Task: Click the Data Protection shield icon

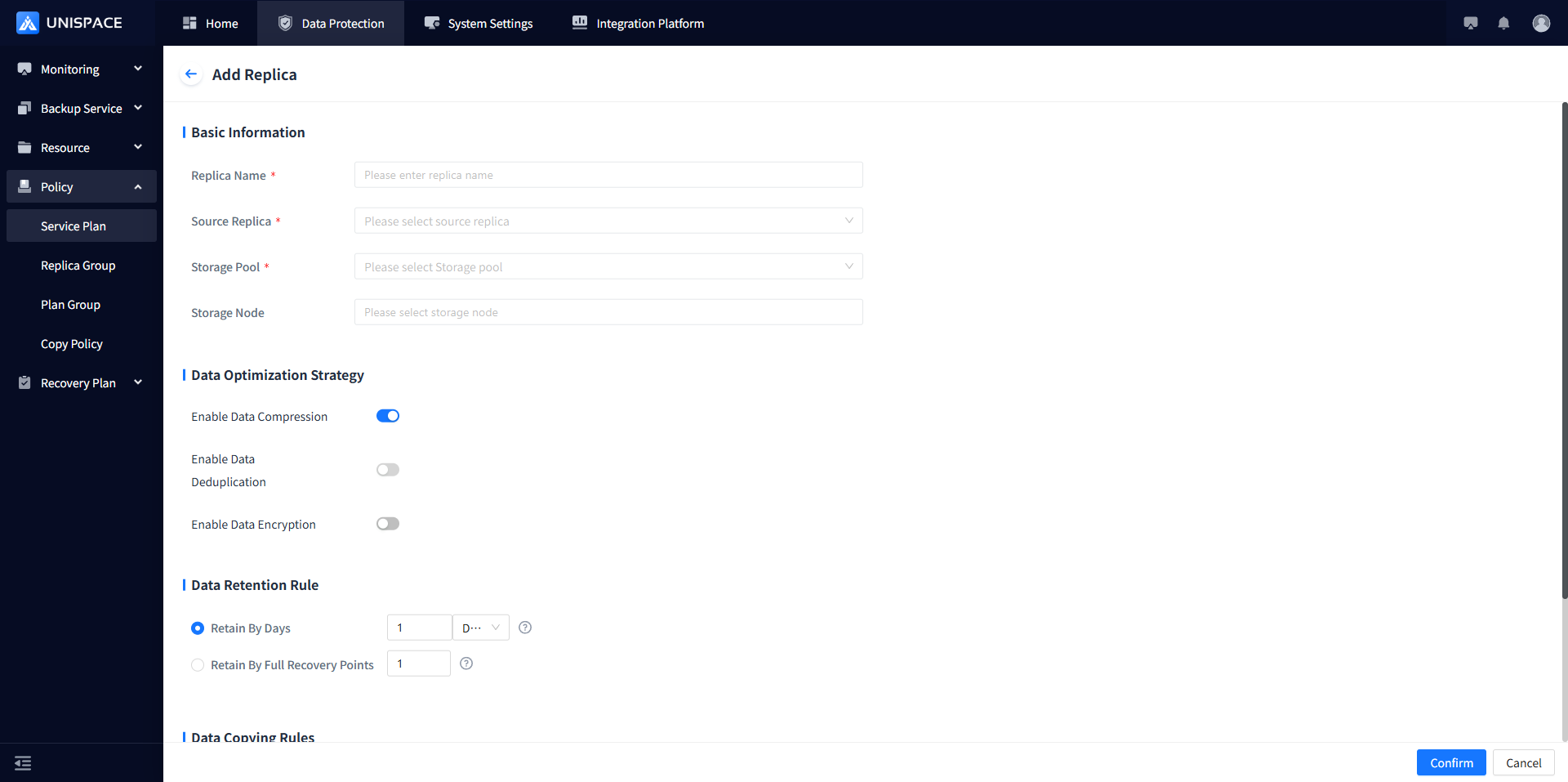Action: click(285, 23)
